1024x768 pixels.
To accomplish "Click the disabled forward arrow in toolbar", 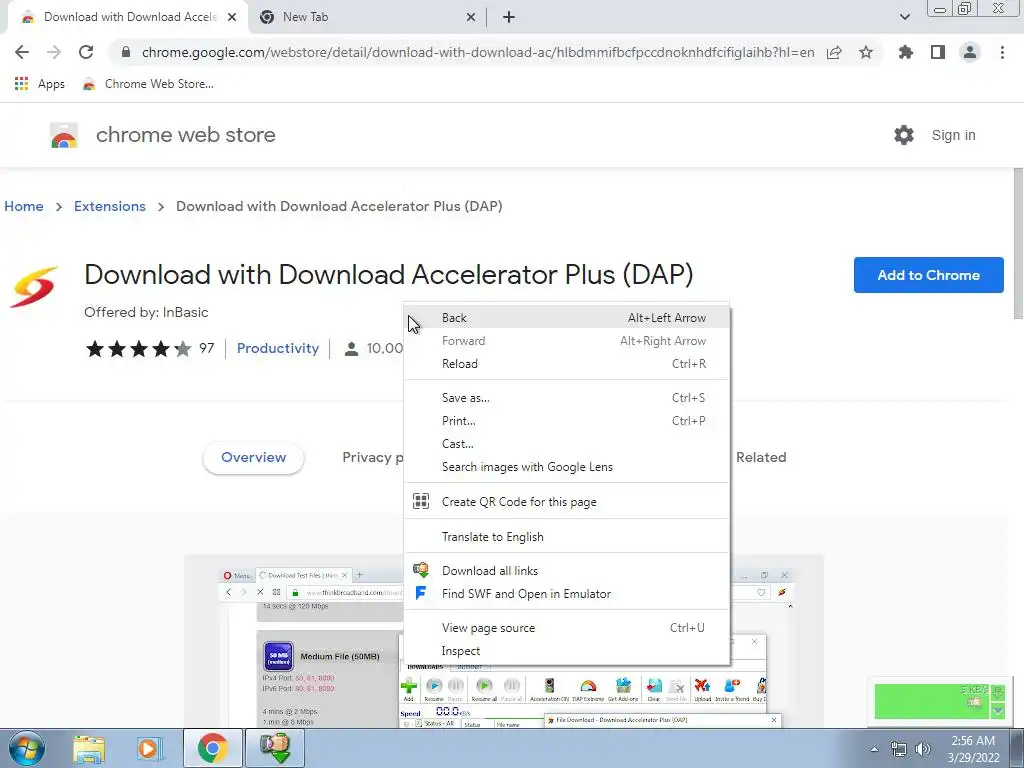I will pos(54,52).
